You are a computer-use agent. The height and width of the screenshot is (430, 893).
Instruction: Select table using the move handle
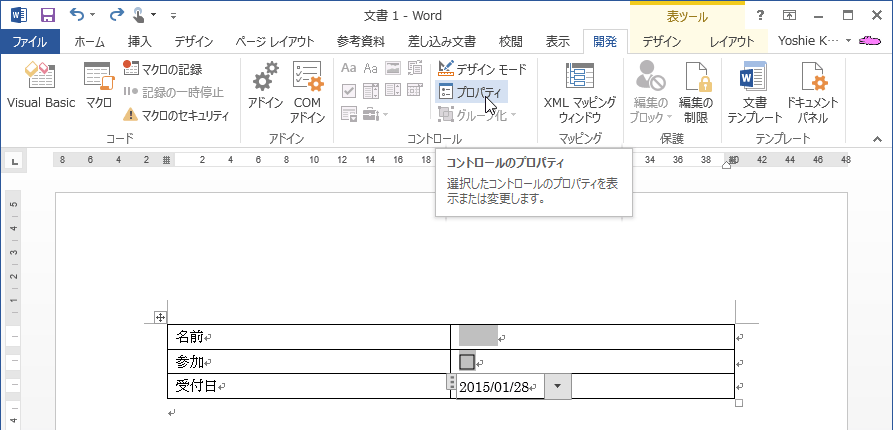coord(160,317)
